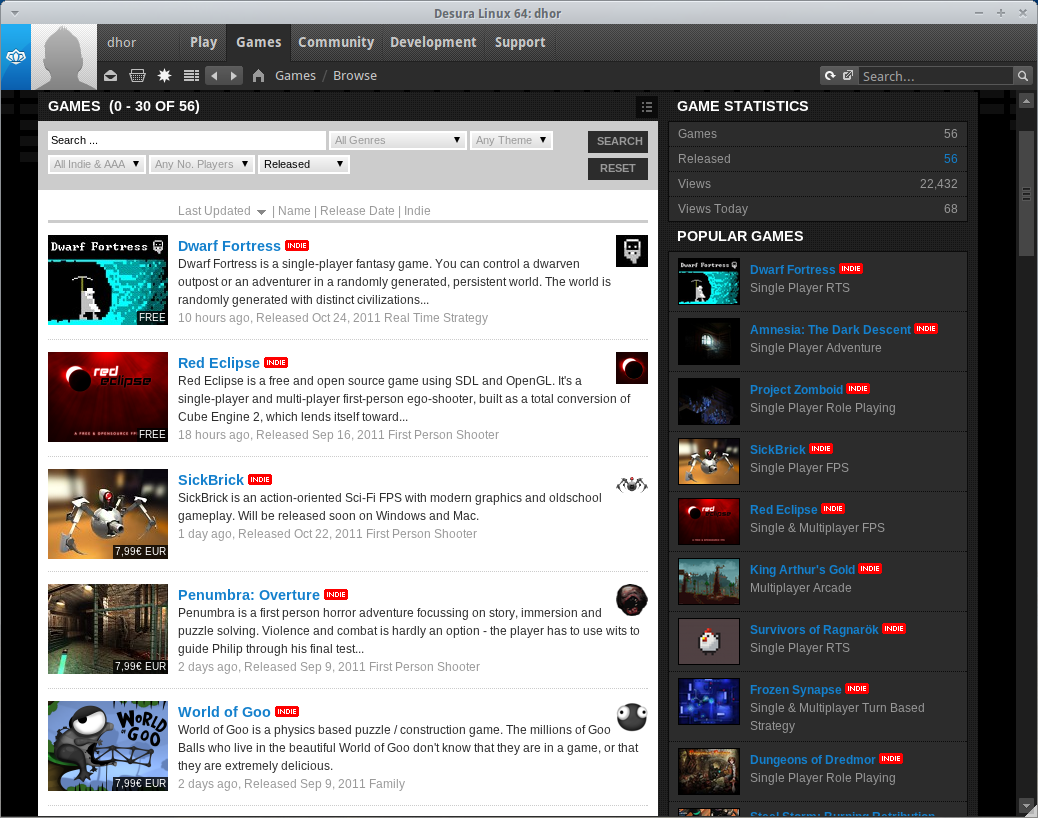Click the starburst updates icon
This screenshot has height=818, width=1038.
164,75
